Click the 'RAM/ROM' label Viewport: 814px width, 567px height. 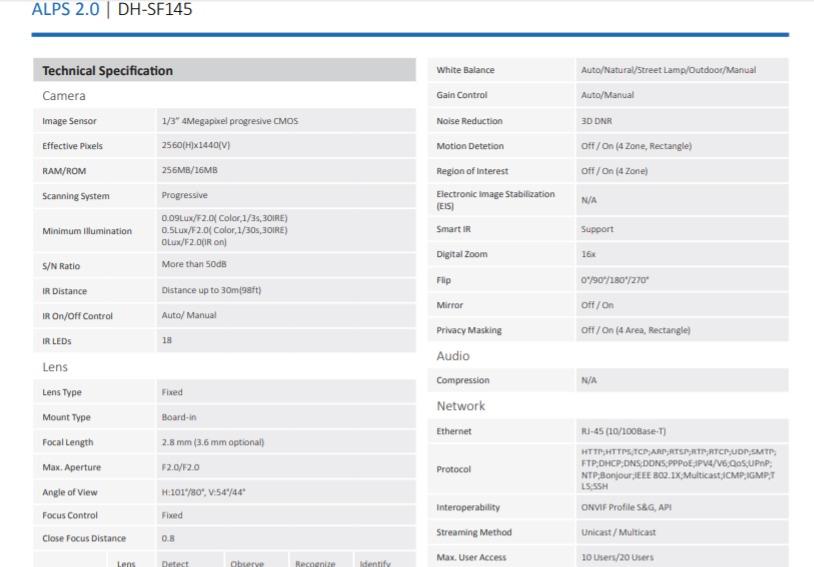coord(64,171)
